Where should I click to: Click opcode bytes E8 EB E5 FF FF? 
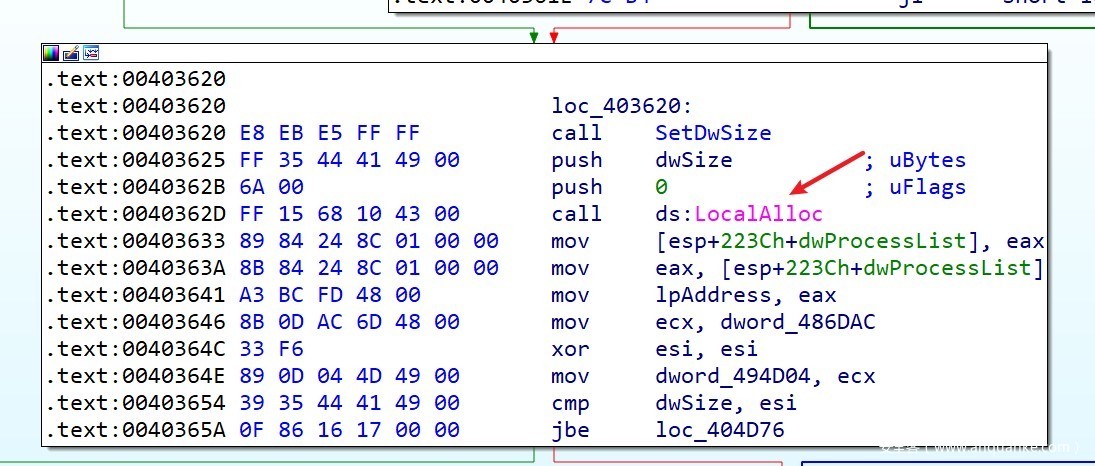pos(330,133)
